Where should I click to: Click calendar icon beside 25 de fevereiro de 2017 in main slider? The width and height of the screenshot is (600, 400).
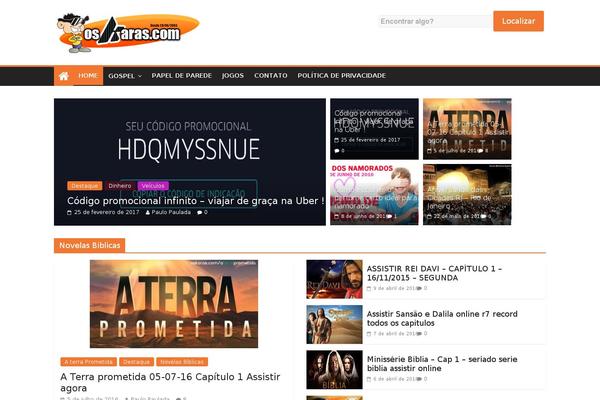point(69,212)
